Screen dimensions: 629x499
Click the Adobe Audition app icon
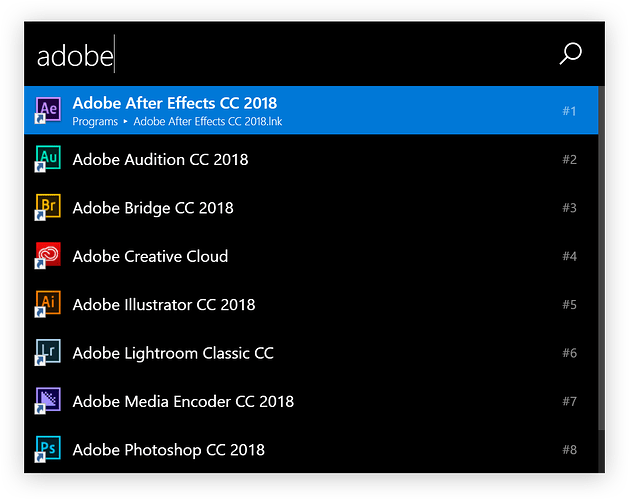48,159
